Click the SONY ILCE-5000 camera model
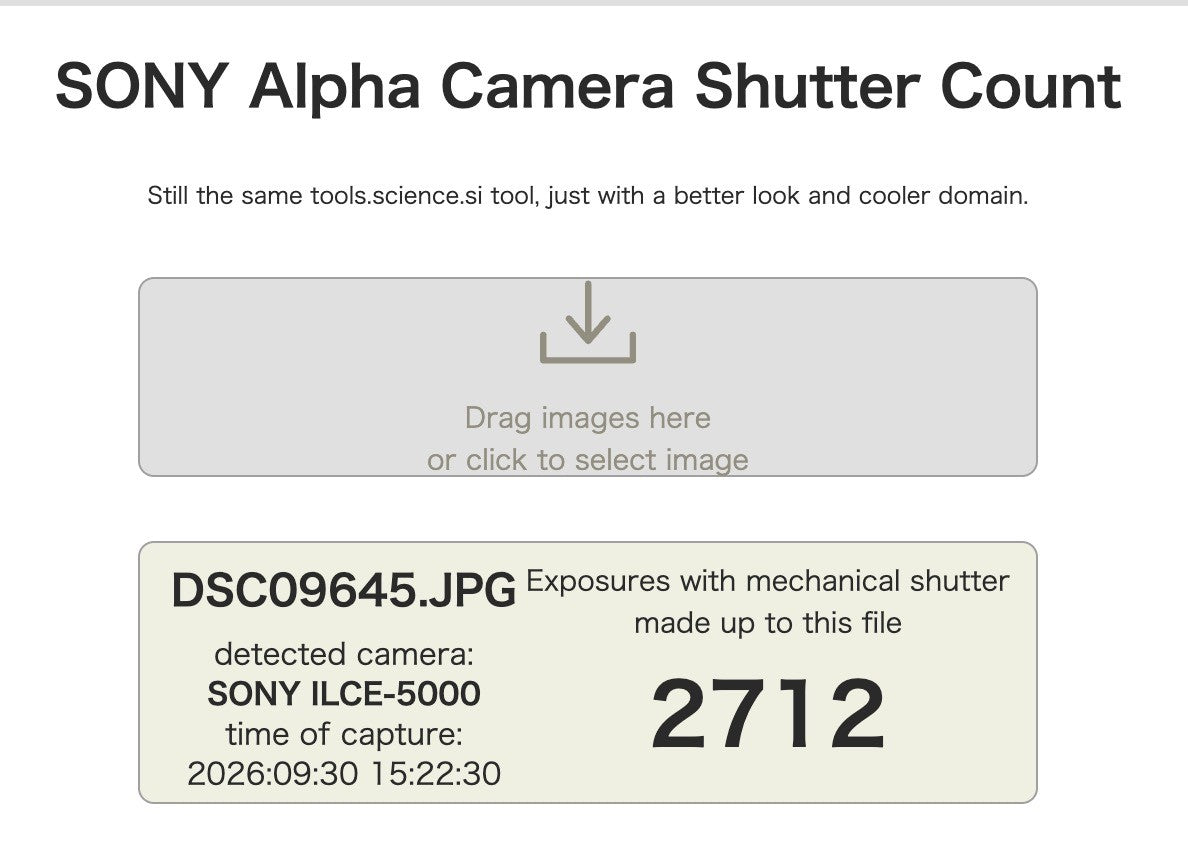This screenshot has width=1188, height=844. [x=344, y=694]
